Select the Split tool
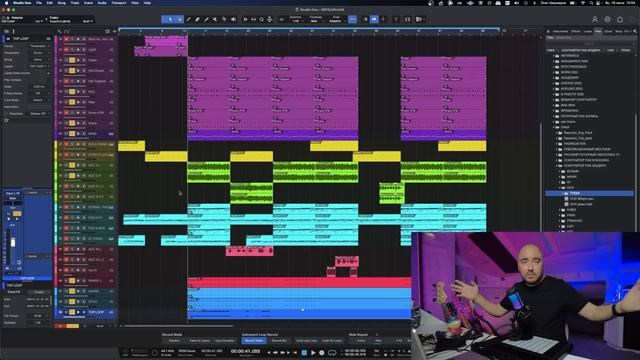 tap(189, 19)
